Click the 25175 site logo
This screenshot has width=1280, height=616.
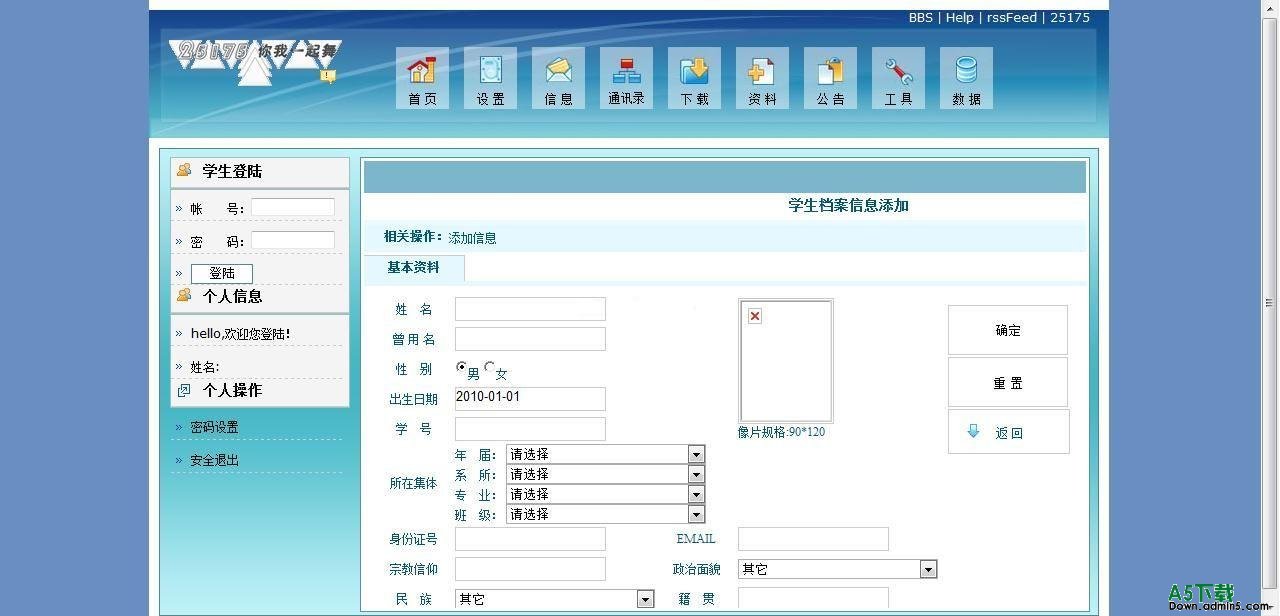tap(255, 61)
